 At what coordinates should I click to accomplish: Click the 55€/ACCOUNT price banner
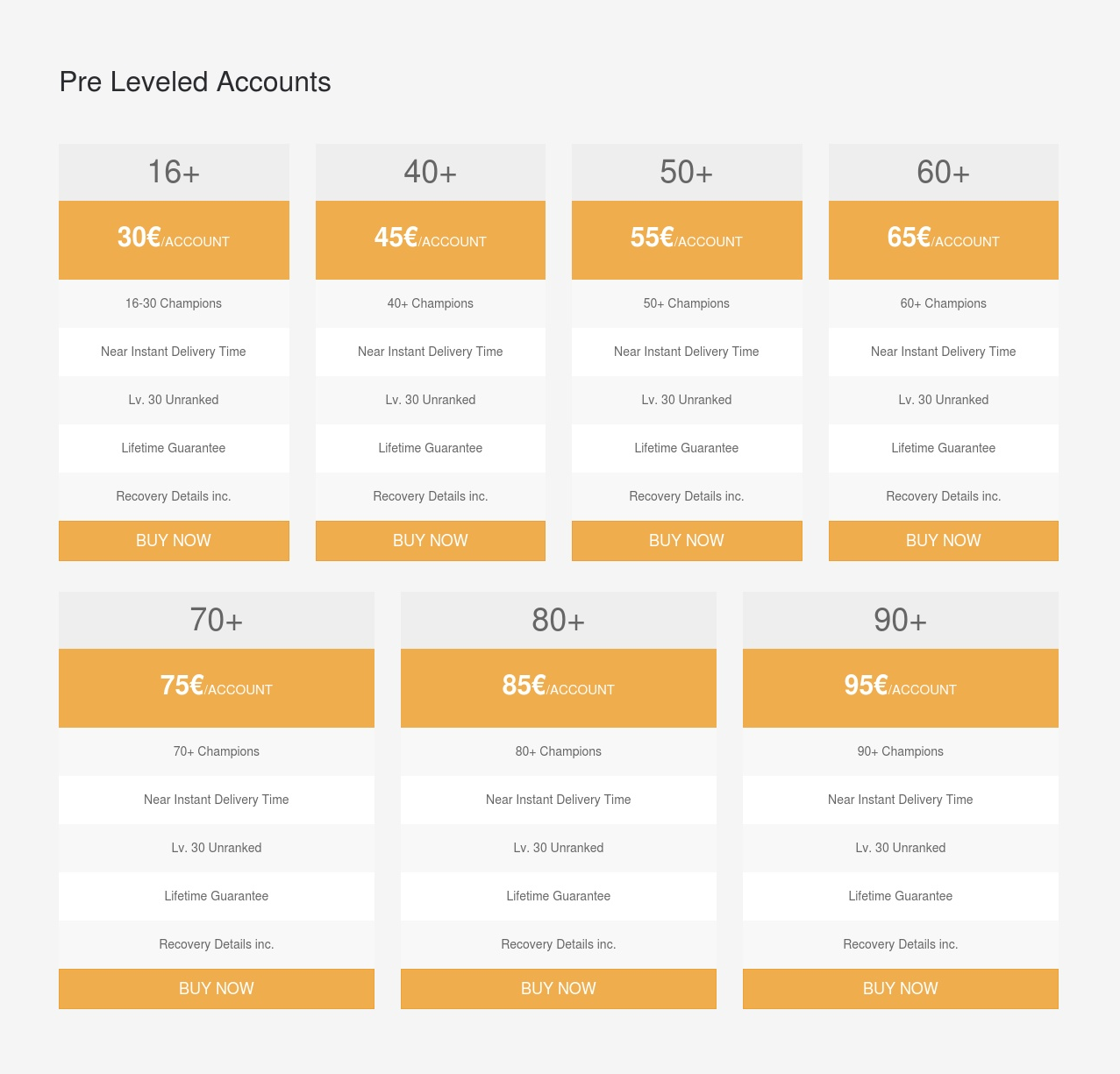pyautogui.click(x=687, y=240)
